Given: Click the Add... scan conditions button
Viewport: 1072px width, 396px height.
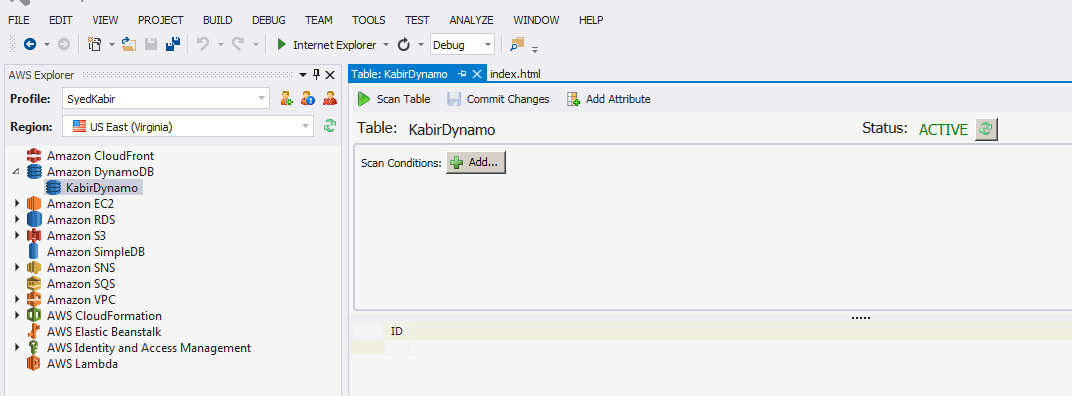Looking at the screenshot, I should 477,163.
